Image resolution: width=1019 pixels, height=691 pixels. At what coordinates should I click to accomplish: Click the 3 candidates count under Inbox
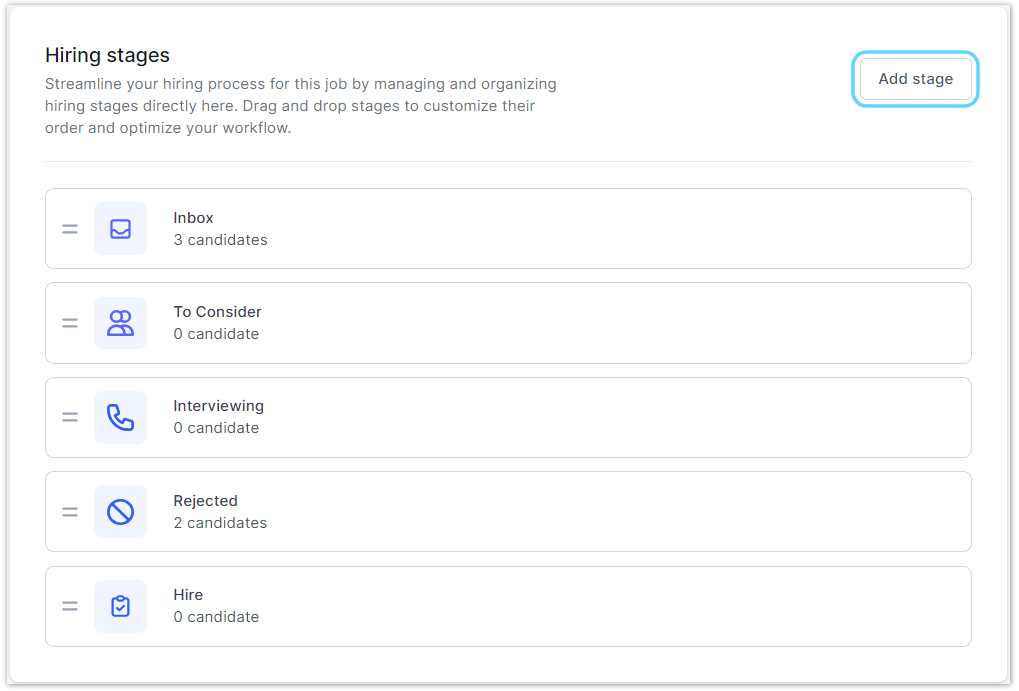click(220, 240)
